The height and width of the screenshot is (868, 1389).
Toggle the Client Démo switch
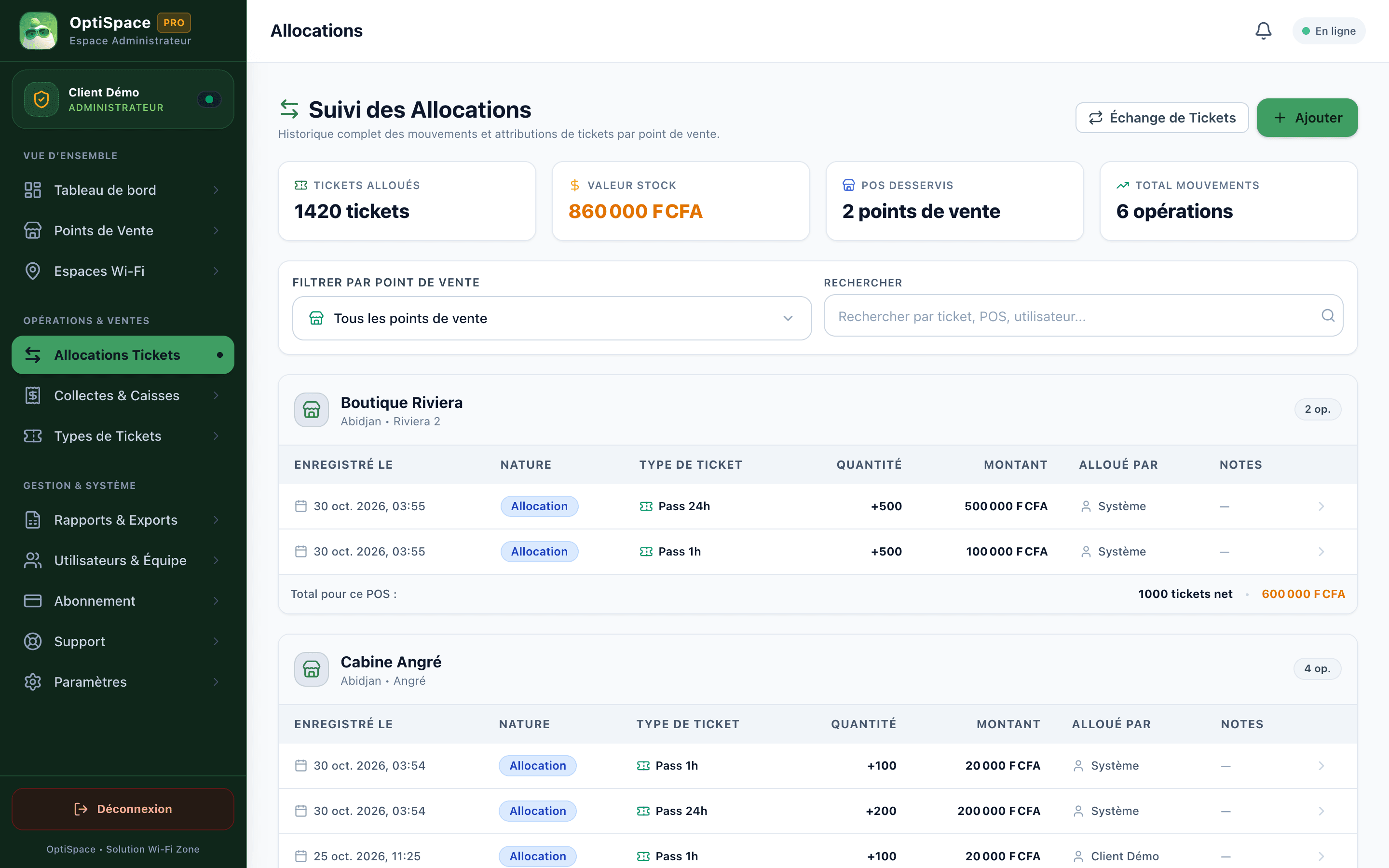point(209,99)
